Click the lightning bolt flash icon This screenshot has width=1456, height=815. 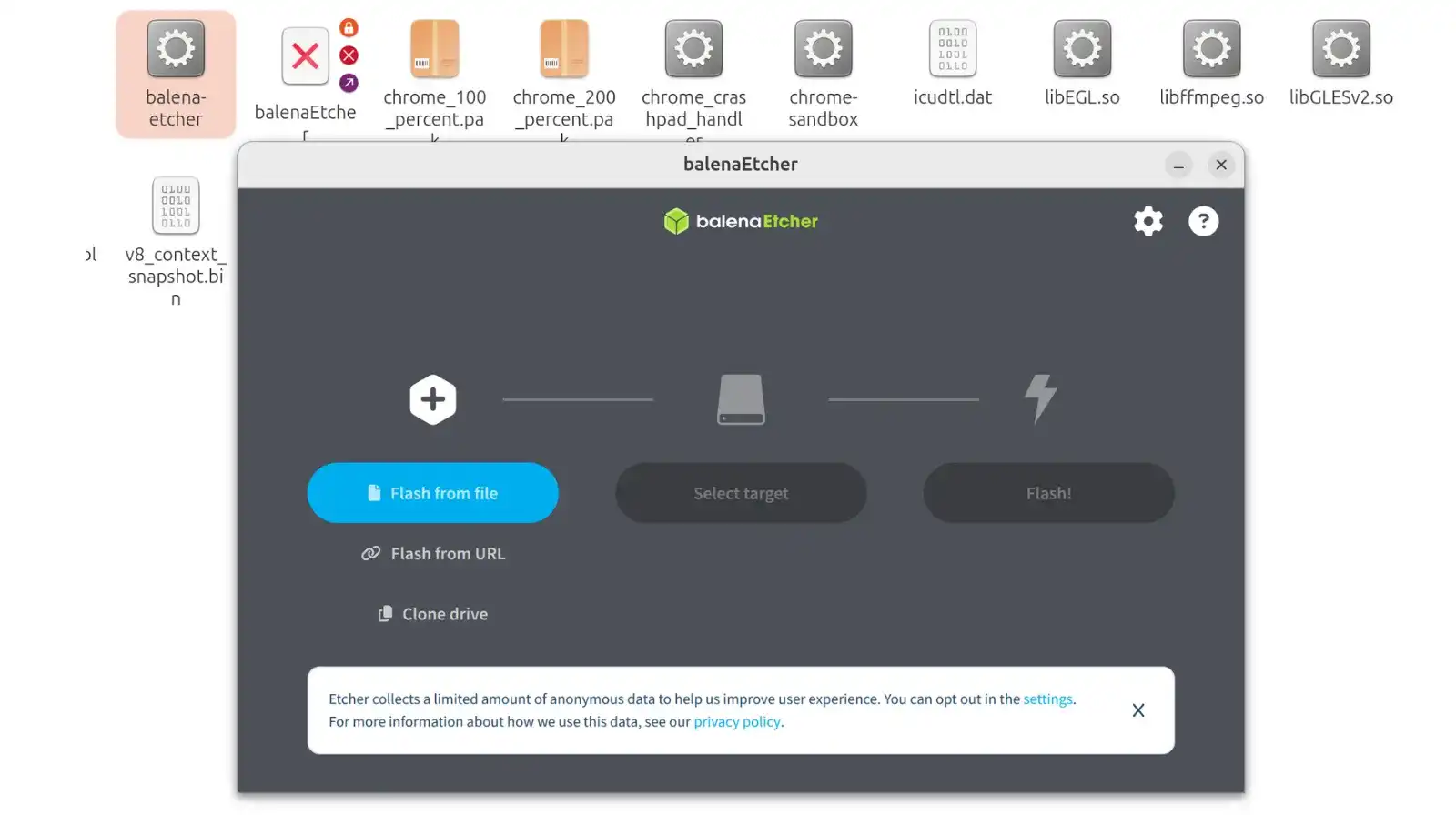tap(1040, 398)
